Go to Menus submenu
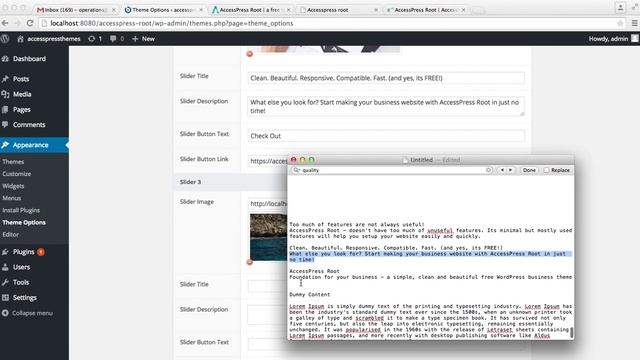 (11, 198)
